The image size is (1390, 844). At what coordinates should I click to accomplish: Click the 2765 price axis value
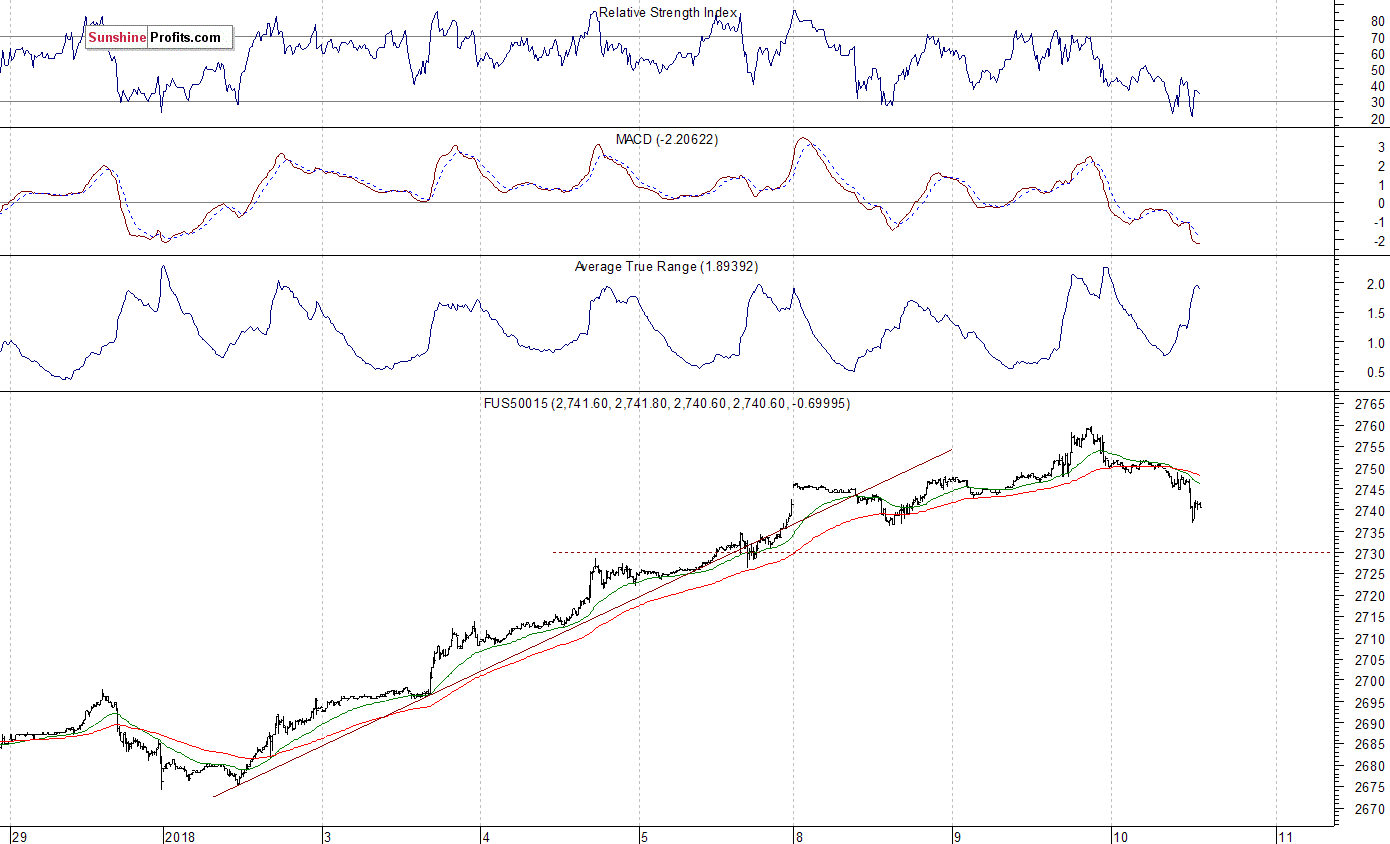1369,405
